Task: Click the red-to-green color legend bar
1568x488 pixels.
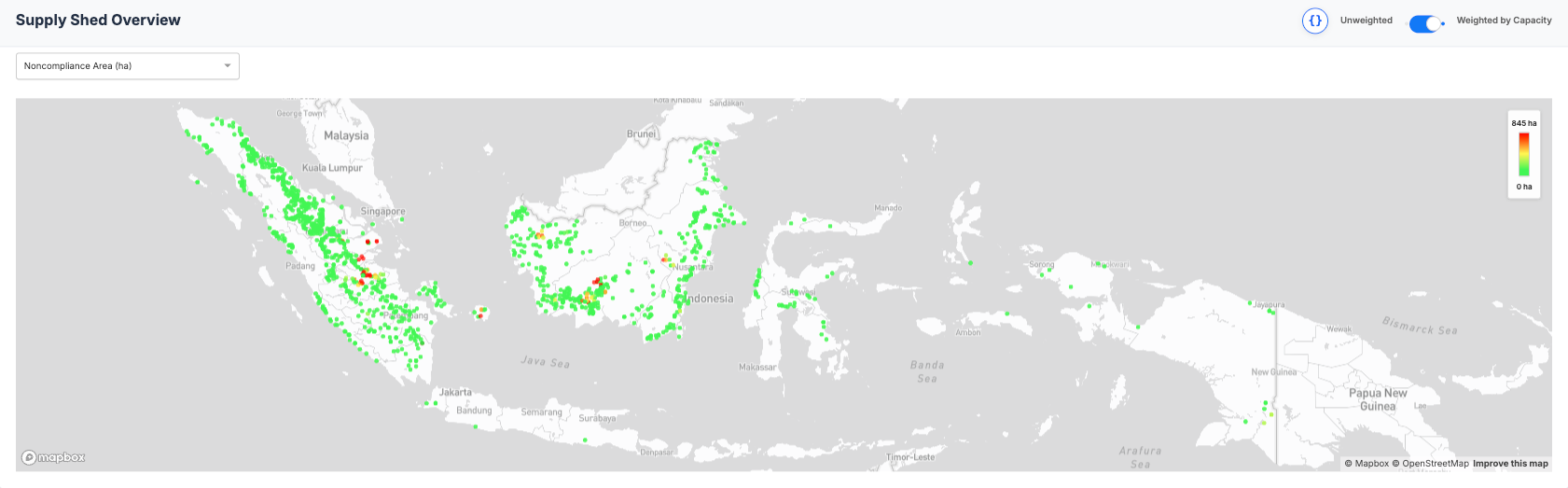Action: (1523, 154)
